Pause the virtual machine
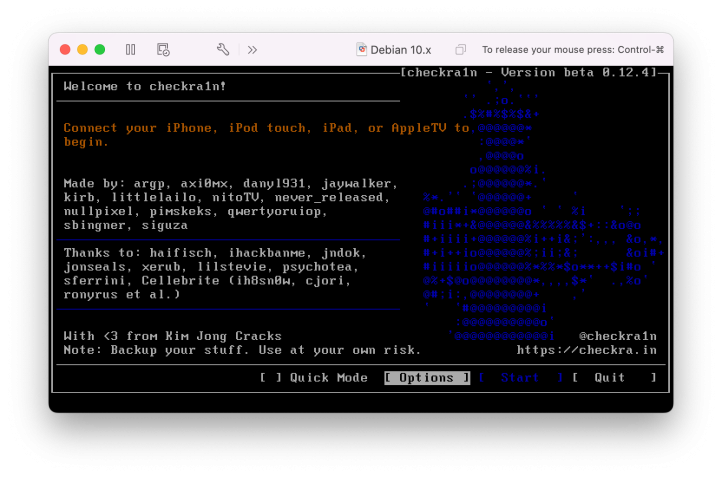722x477 pixels. (x=130, y=50)
